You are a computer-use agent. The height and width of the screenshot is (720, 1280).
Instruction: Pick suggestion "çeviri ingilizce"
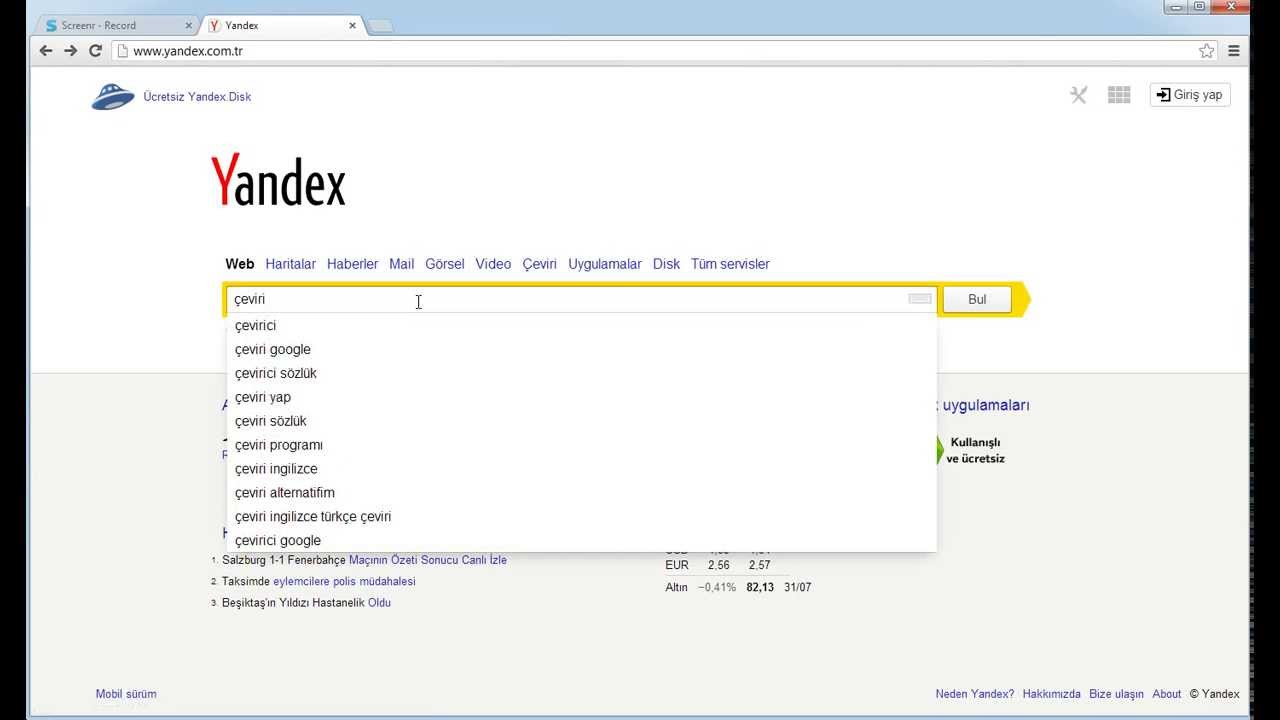tap(582, 470)
